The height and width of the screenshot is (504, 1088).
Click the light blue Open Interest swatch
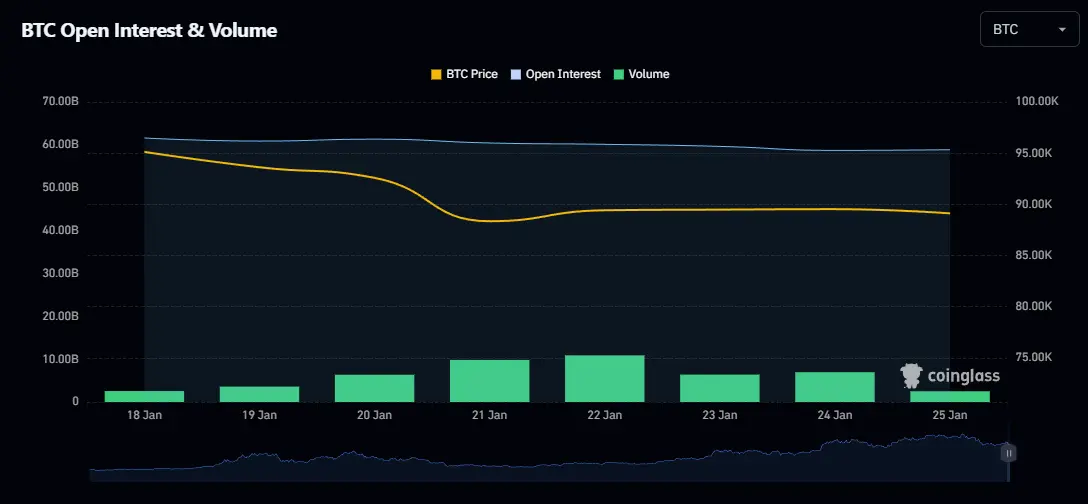(516, 74)
